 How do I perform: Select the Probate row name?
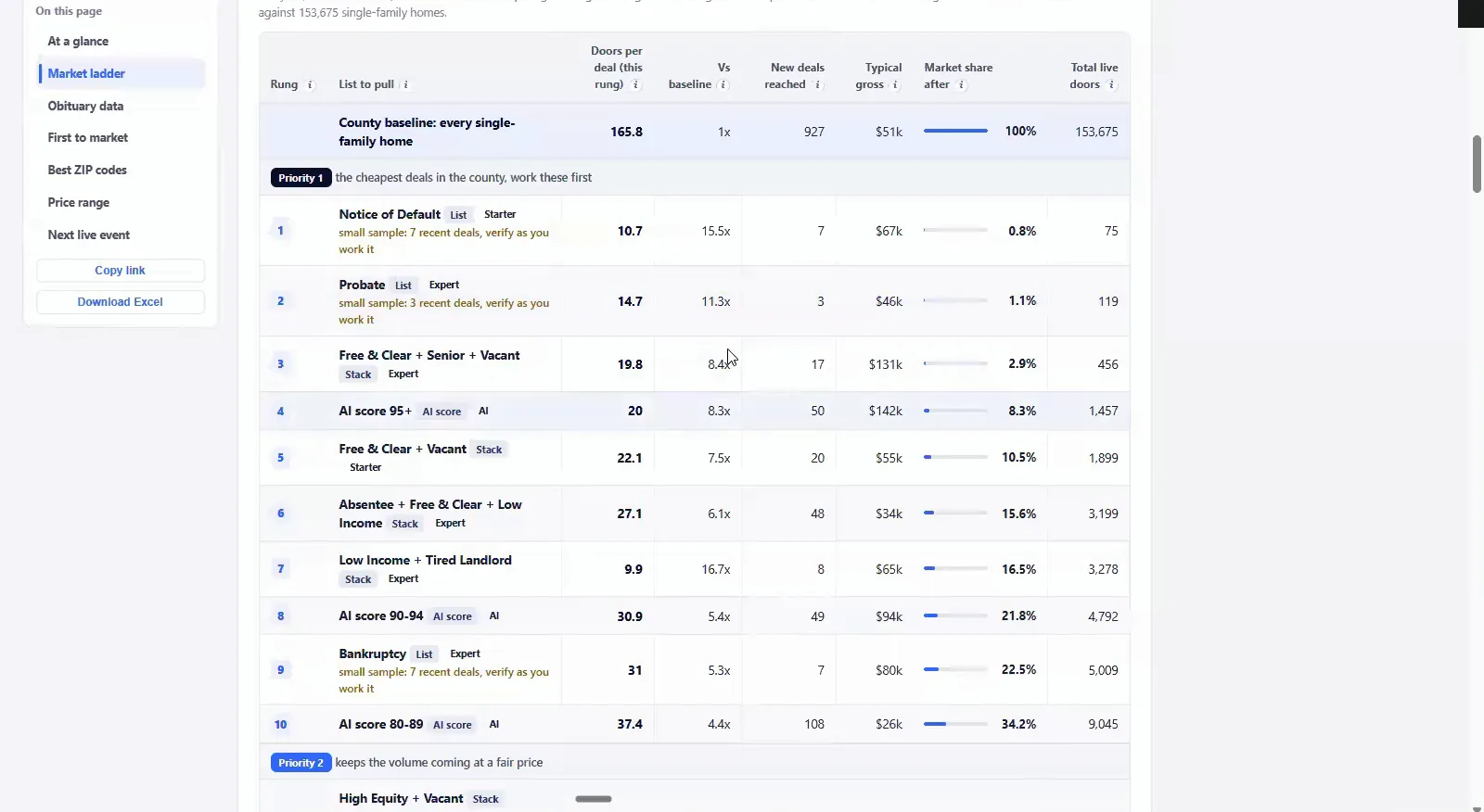362,285
